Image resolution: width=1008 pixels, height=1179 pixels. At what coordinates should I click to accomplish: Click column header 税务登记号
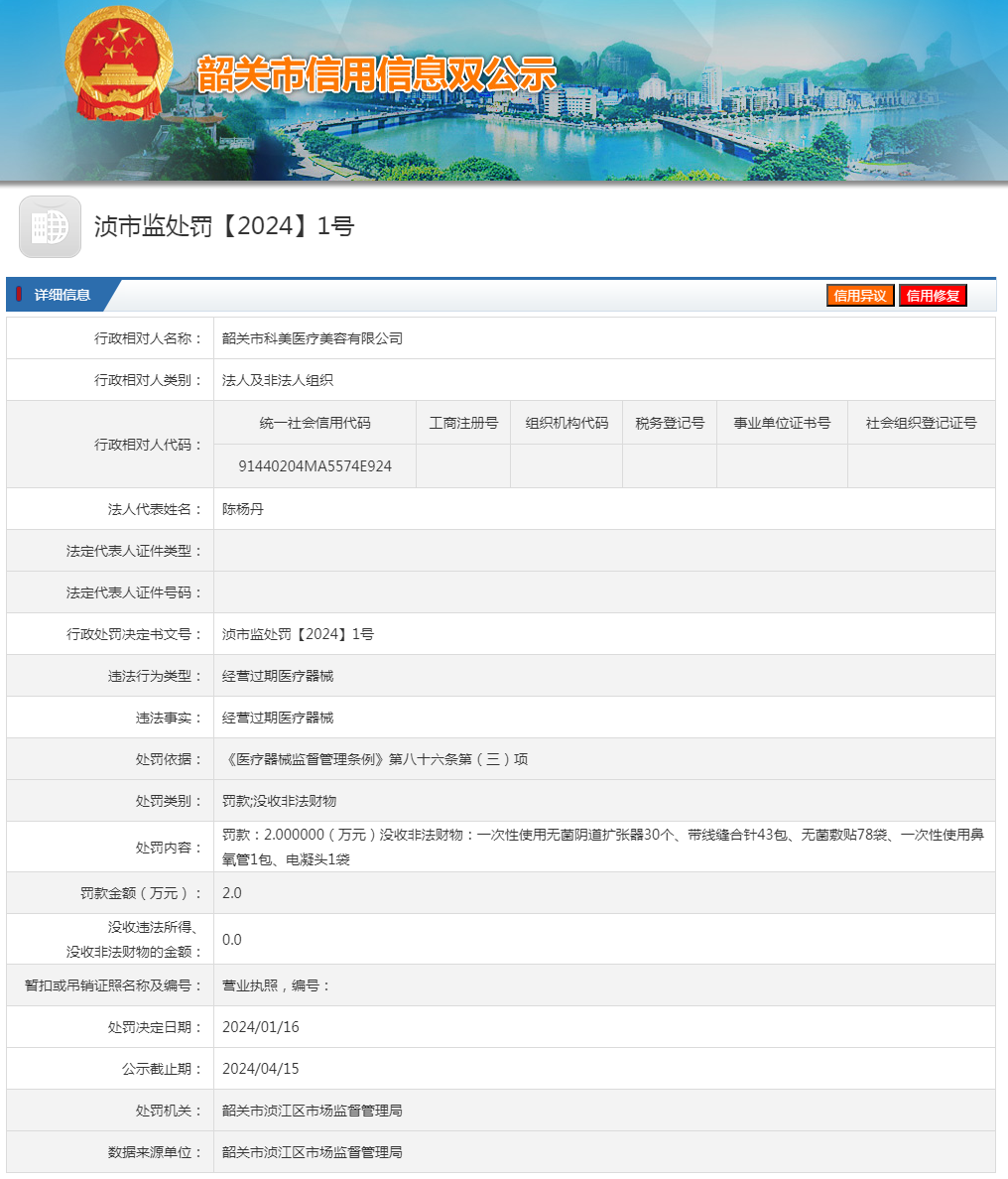(x=670, y=424)
